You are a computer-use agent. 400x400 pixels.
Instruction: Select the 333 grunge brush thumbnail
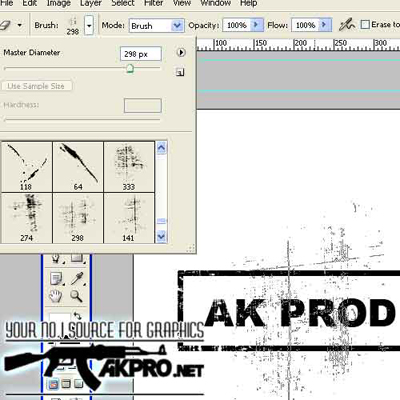pos(129,167)
